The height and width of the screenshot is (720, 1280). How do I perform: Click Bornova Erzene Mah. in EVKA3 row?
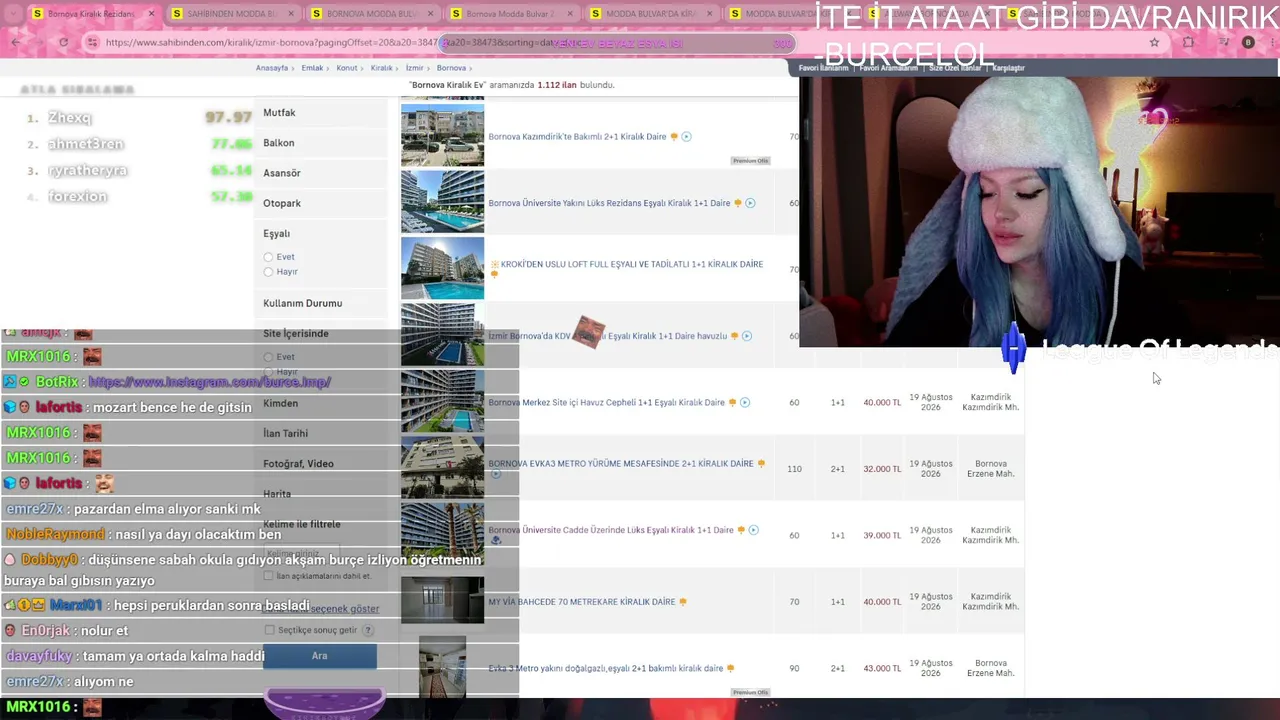pos(990,469)
